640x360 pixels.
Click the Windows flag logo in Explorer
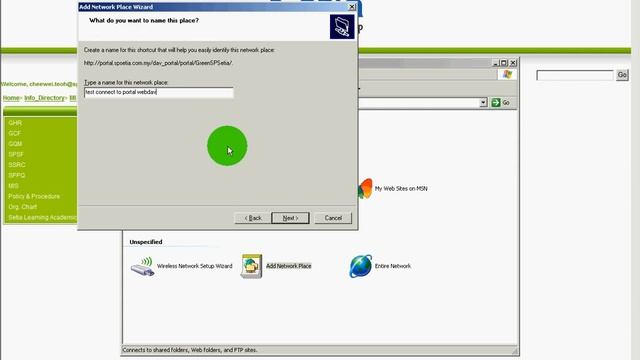pos(507,74)
